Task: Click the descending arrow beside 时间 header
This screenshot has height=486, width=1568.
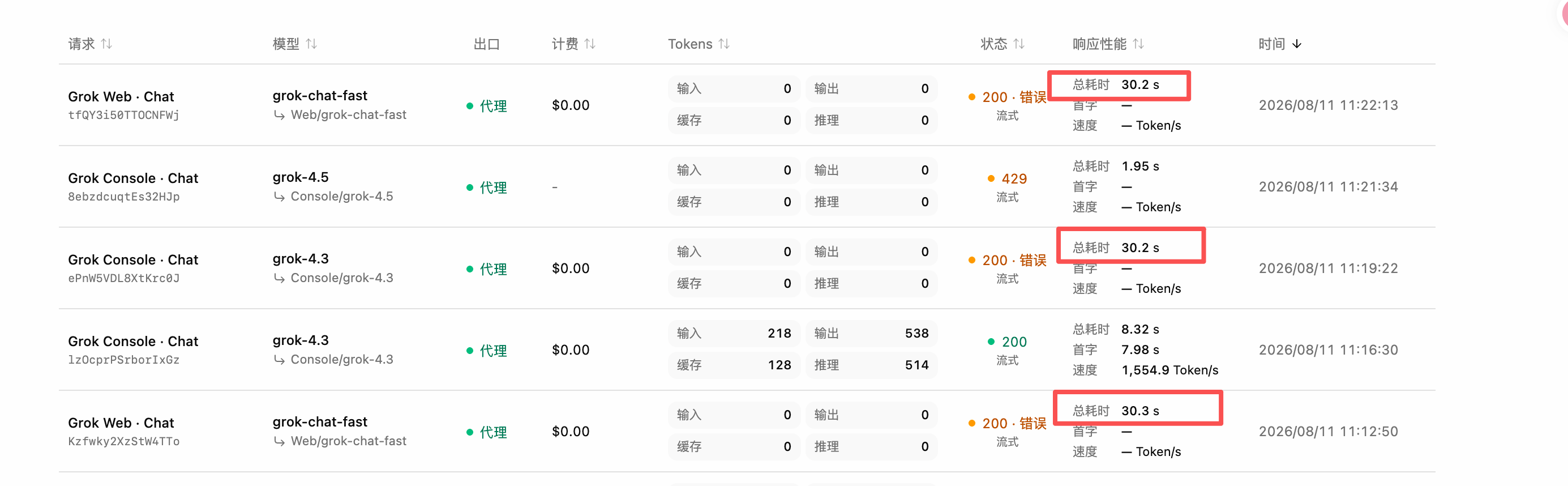Action: (1297, 44)
